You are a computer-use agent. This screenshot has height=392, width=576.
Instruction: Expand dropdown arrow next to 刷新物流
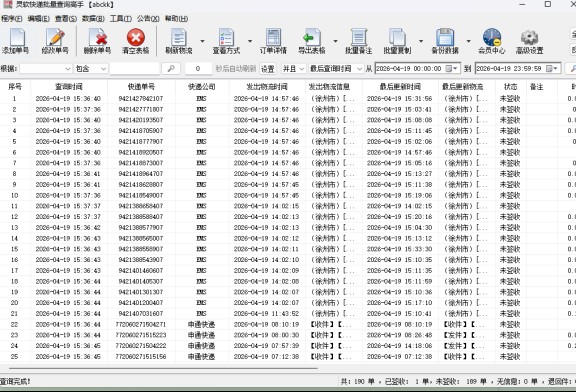tap(202, 41)
